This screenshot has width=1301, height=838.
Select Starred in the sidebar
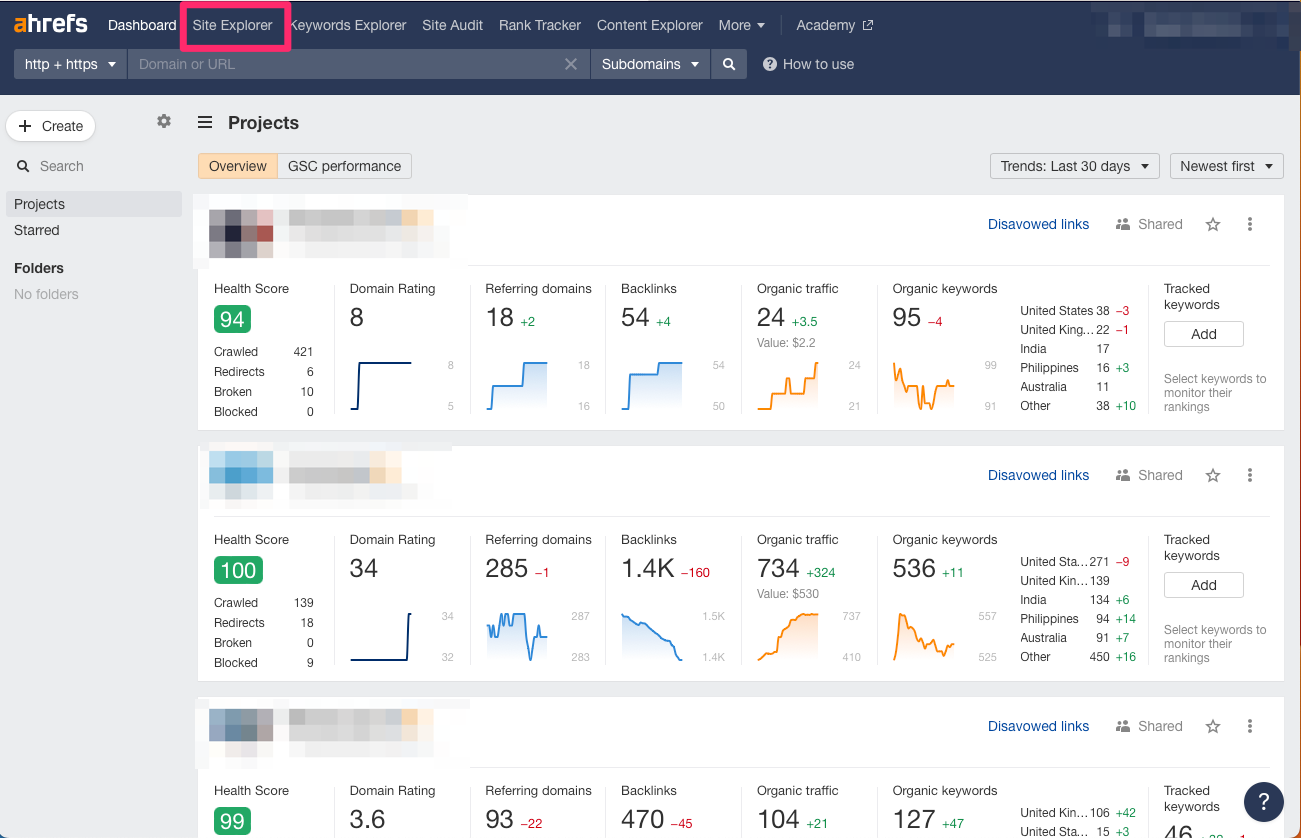click(37, 230)
